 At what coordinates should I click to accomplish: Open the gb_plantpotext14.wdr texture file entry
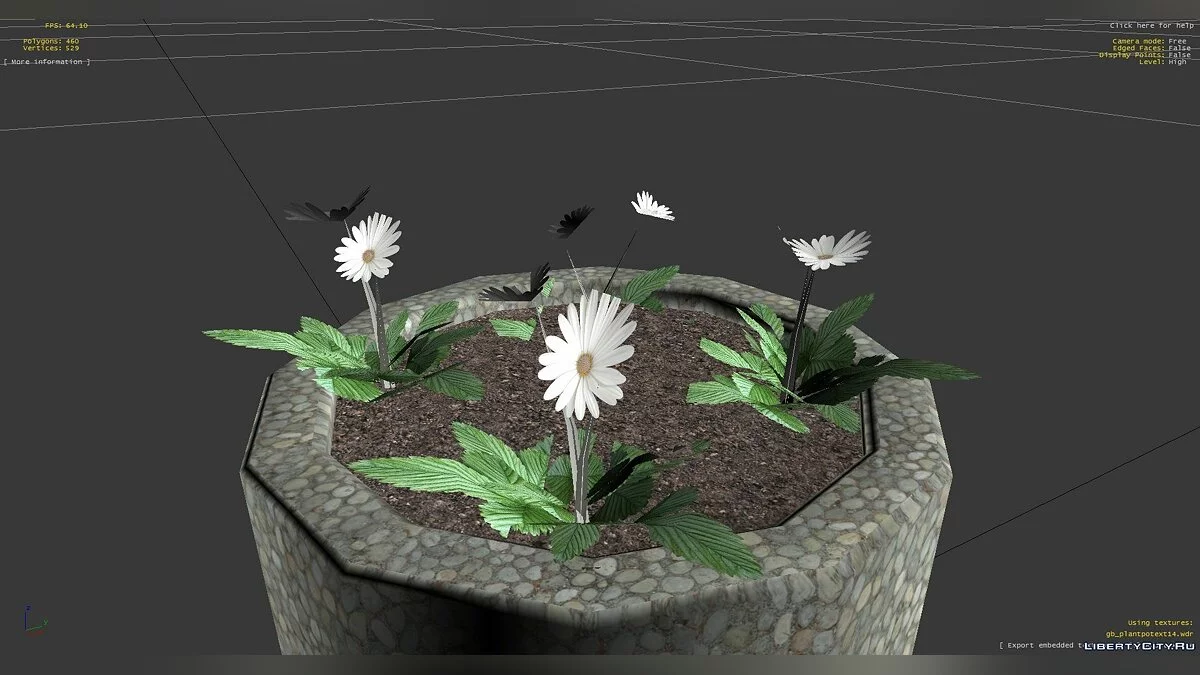[x=1149, y=634]
